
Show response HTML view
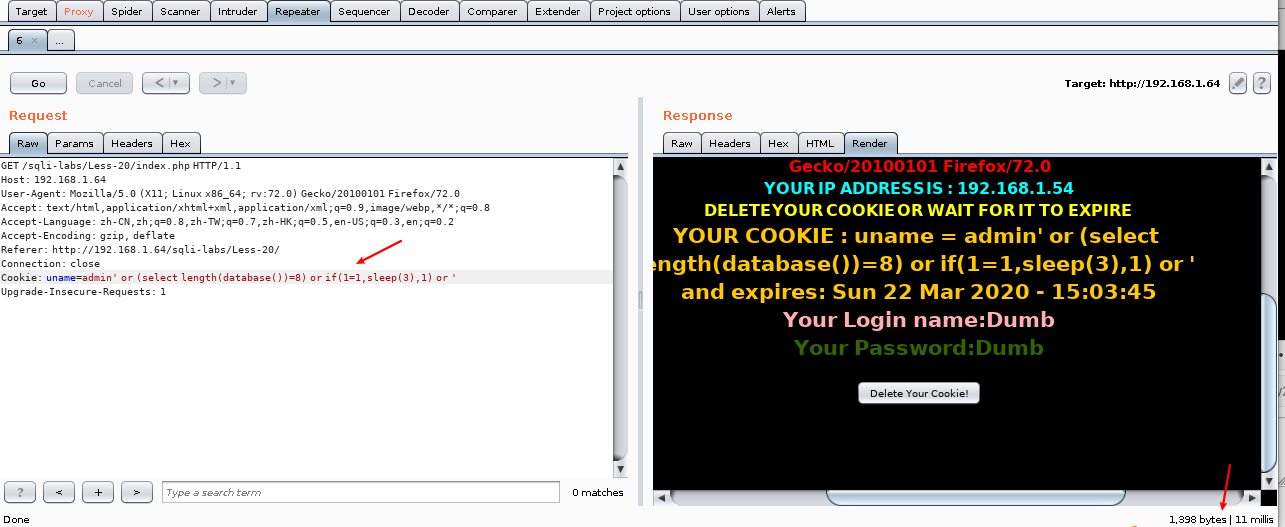point(821,143)
